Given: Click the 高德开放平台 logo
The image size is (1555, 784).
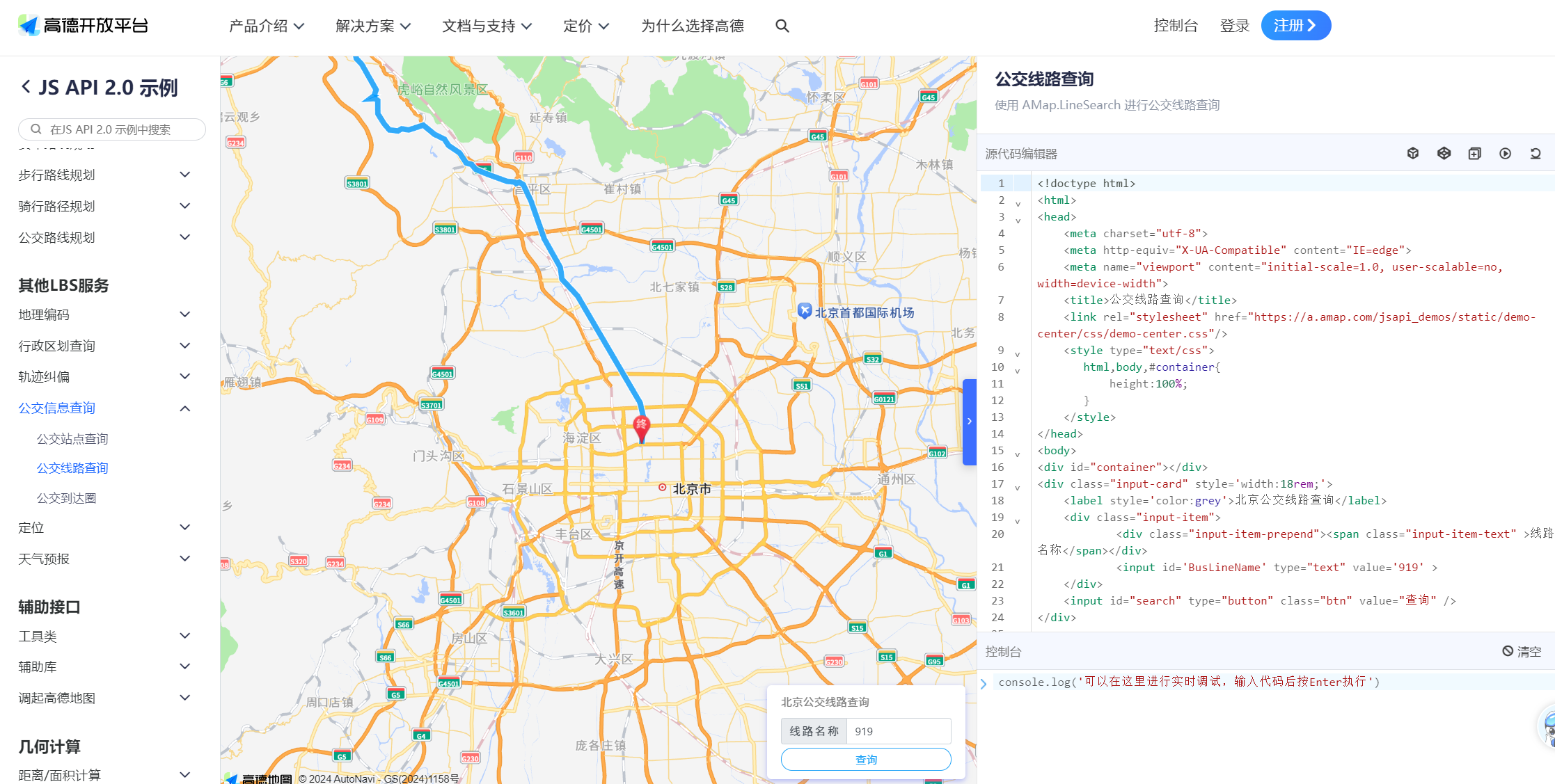Looking at the screenshot, I should click(83, 26).
